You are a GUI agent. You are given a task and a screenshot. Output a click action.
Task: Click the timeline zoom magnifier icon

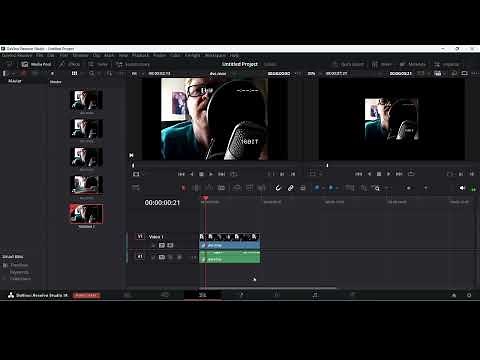point(376,188)
